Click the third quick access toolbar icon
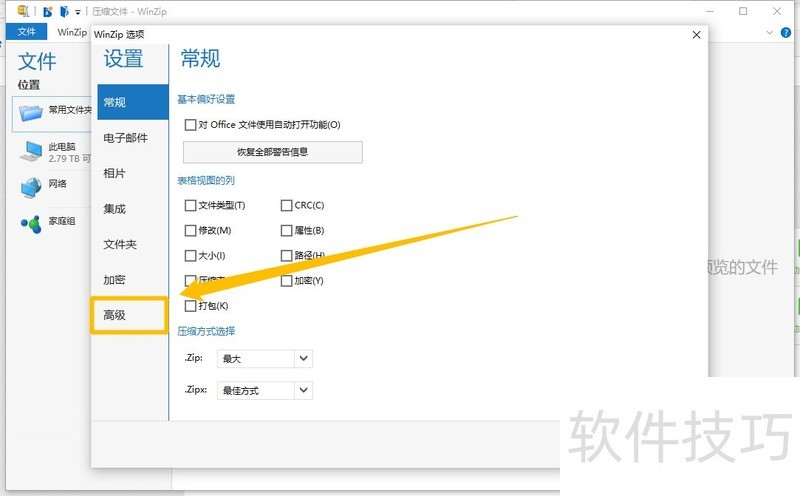This screenshot has width=800, height=496. [x=64, y=12]
